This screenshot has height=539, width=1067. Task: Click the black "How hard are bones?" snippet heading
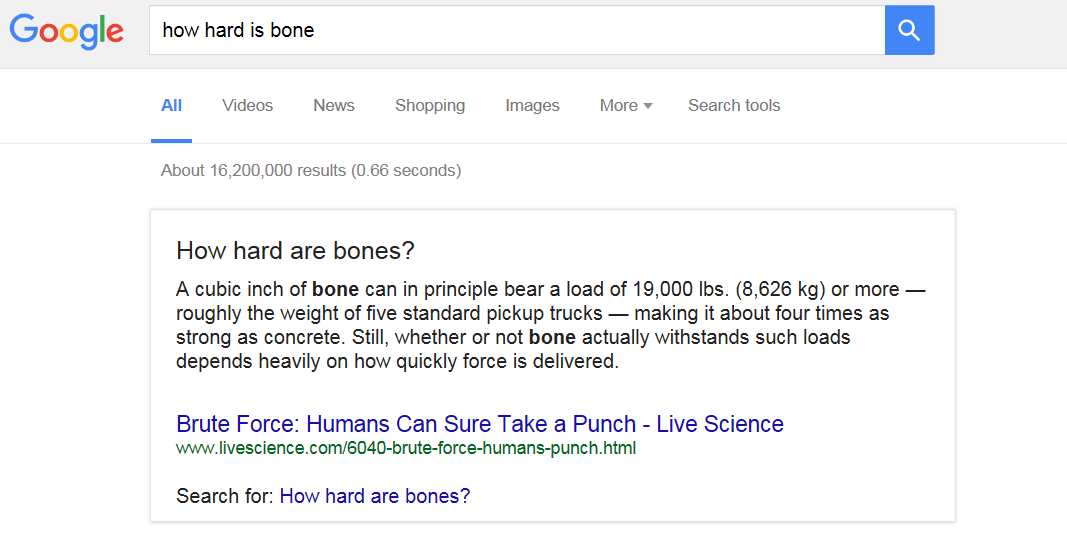point(295,250)
